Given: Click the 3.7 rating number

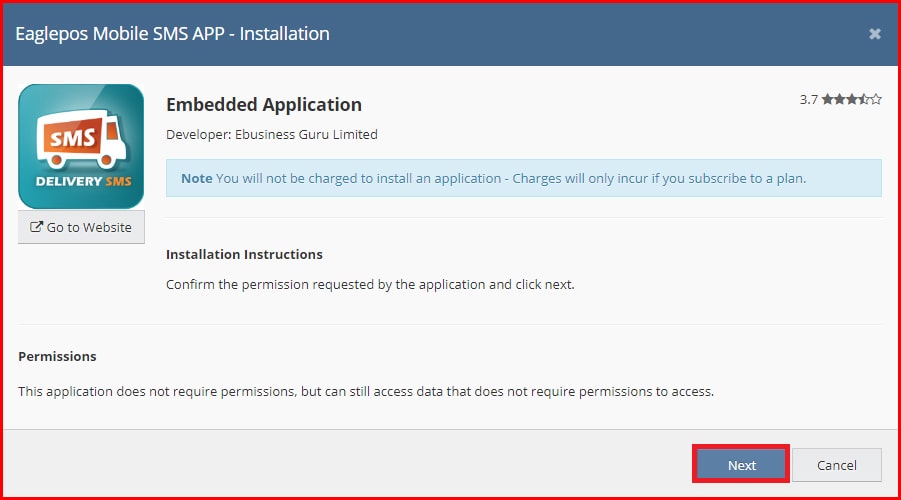Looking at the screenshot, I should pos(809,100).
